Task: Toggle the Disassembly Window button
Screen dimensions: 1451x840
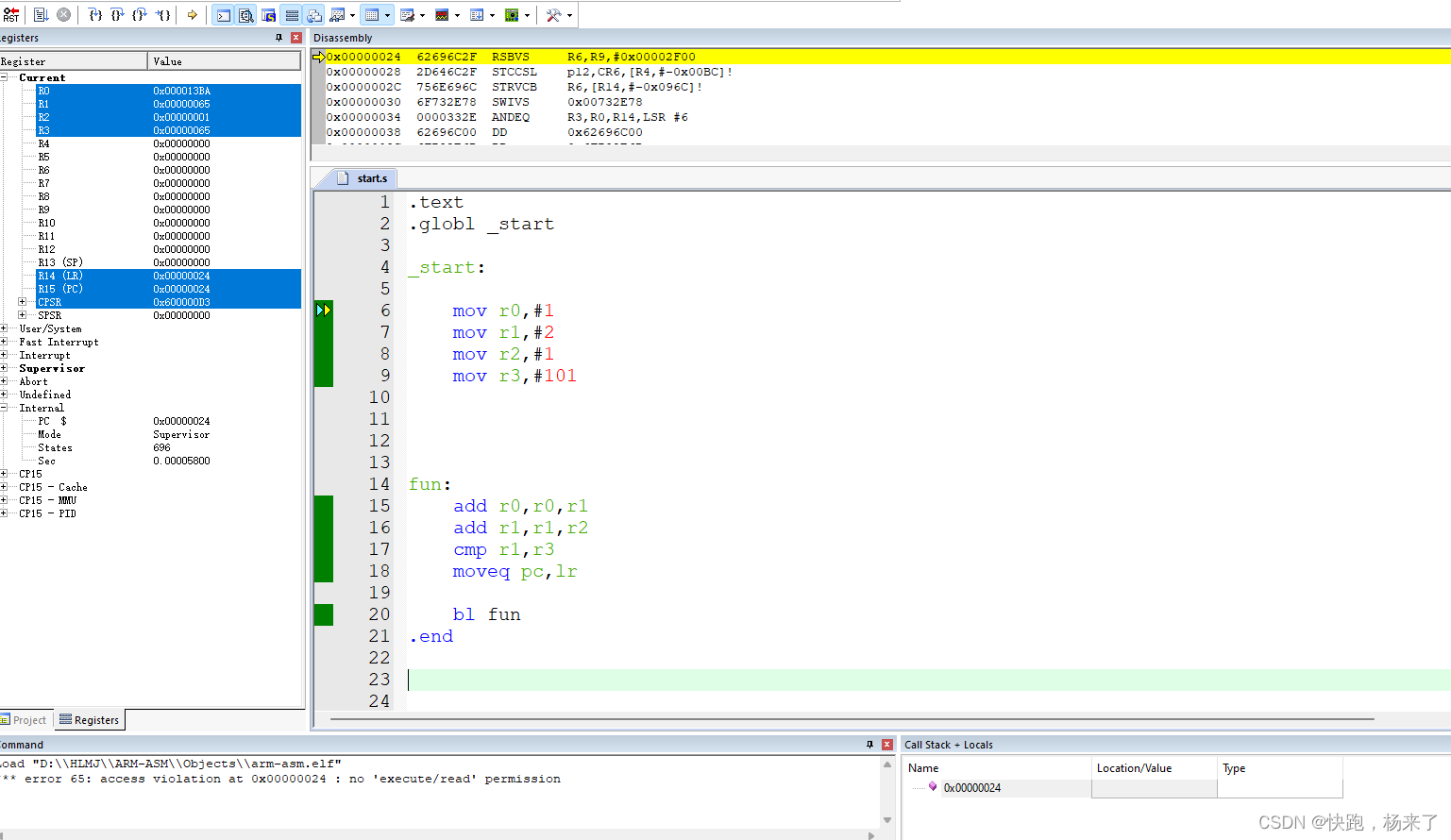Action: [x=245, y=15]
